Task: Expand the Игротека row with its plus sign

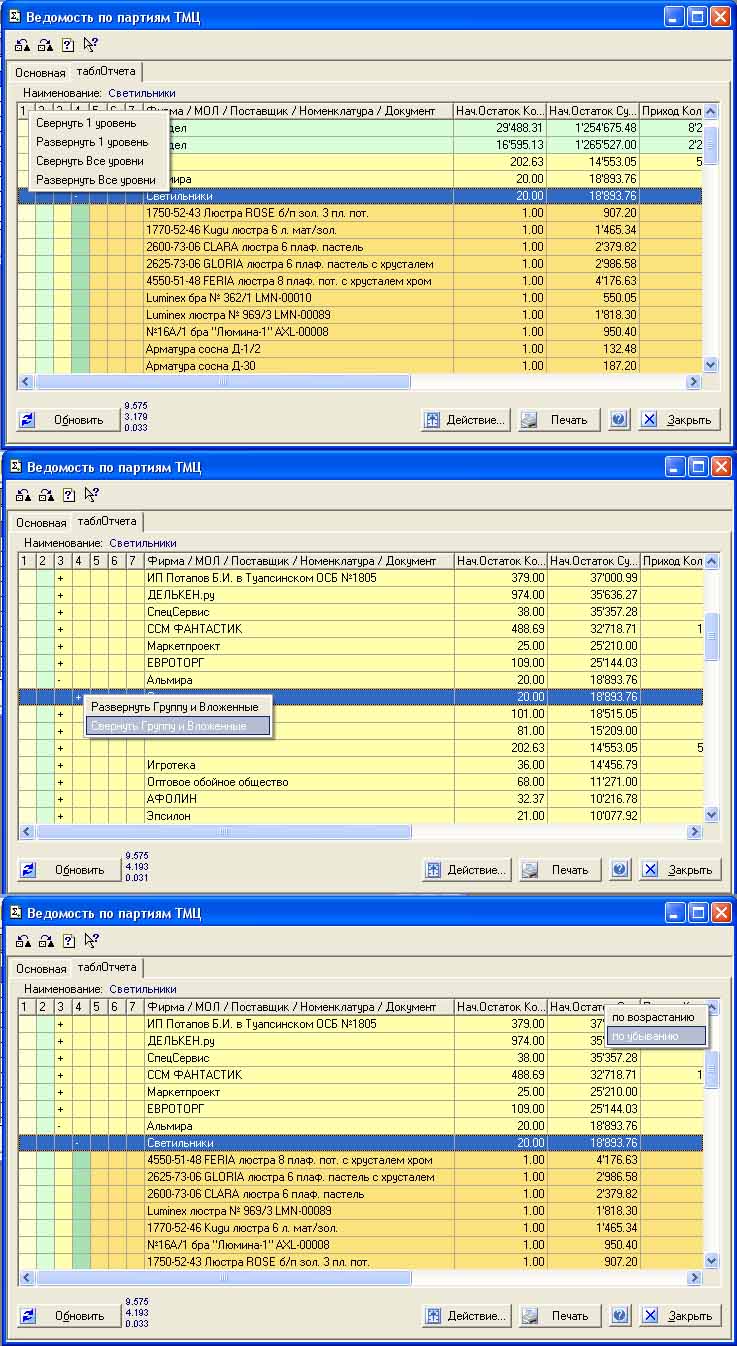Action: 60,765
